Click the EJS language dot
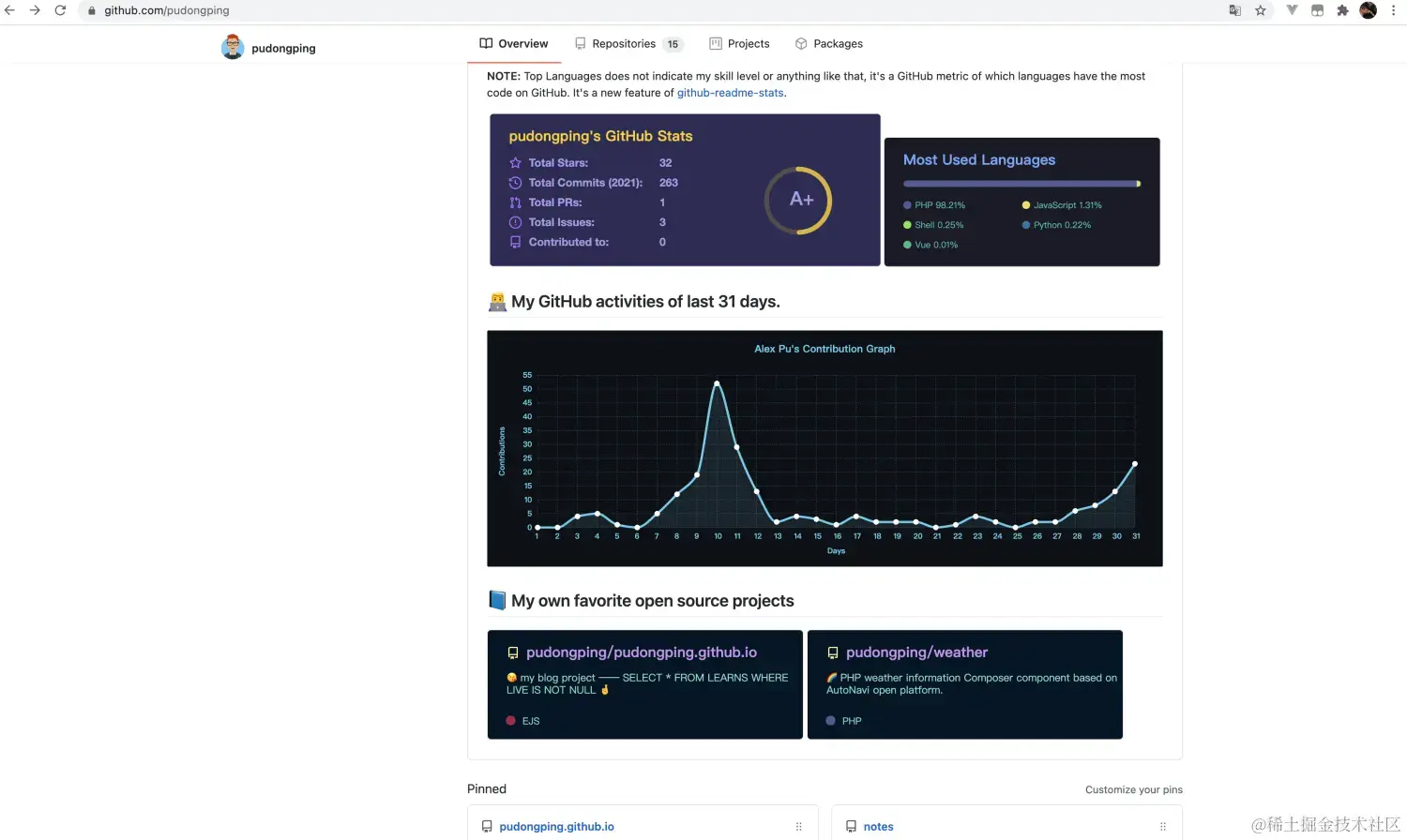Viewport: 1407px width, 840px height. click(511, 721)
